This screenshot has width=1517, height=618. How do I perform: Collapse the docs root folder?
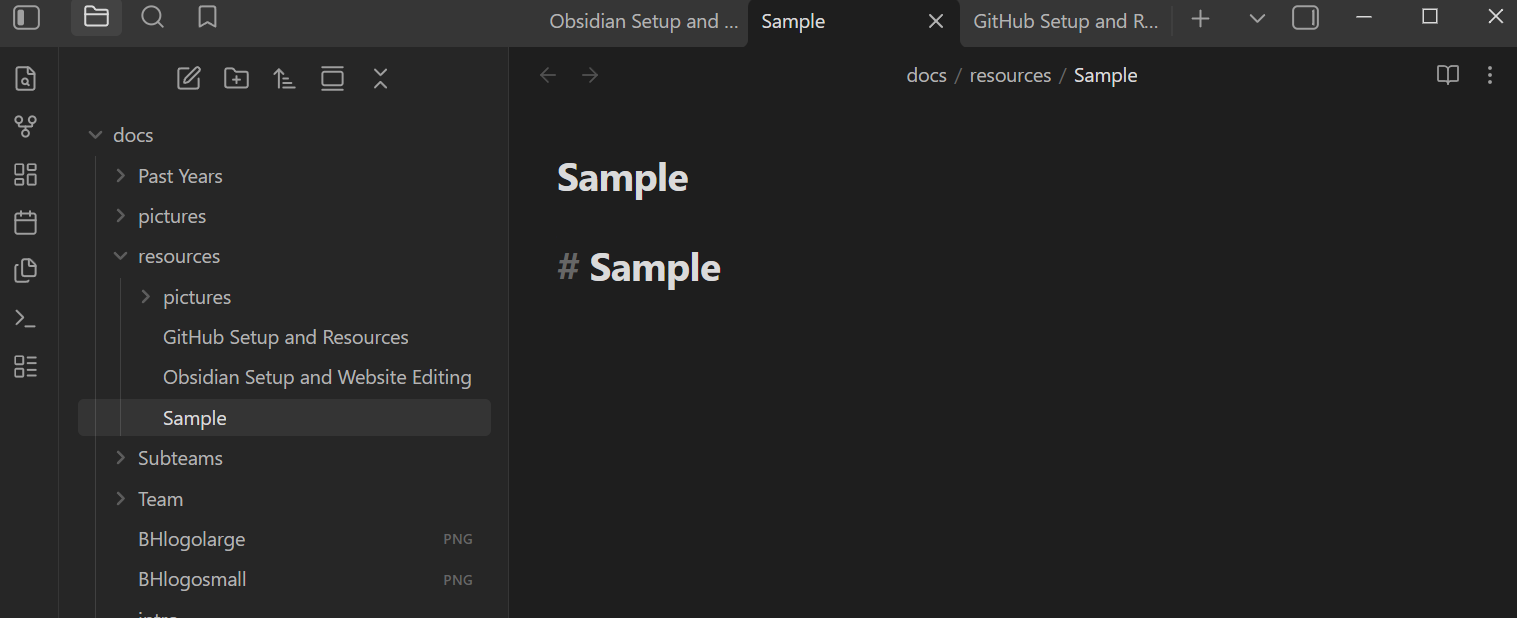click(x=96, y=135)
